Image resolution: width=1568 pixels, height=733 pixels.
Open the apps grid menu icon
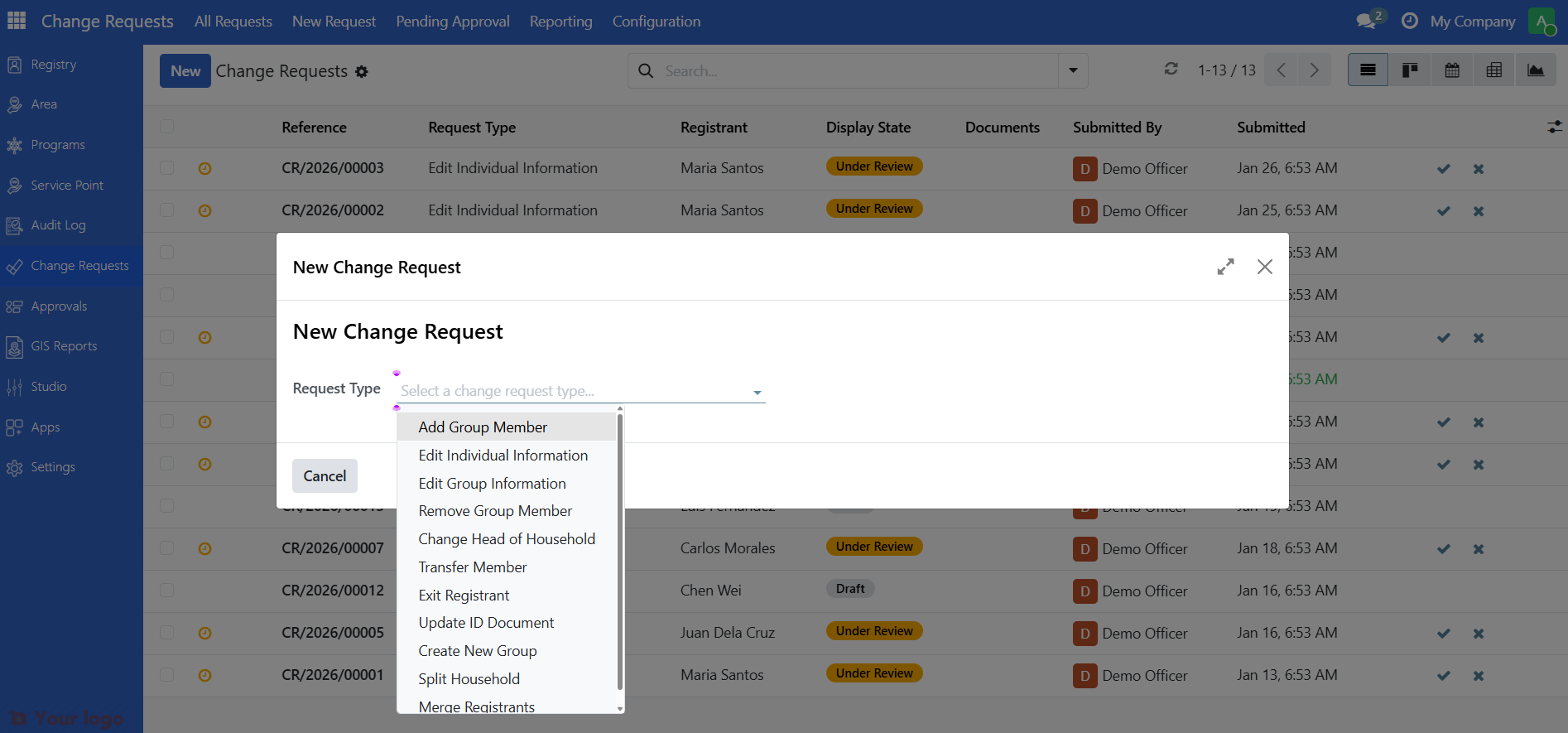click(x=17, y=21)
